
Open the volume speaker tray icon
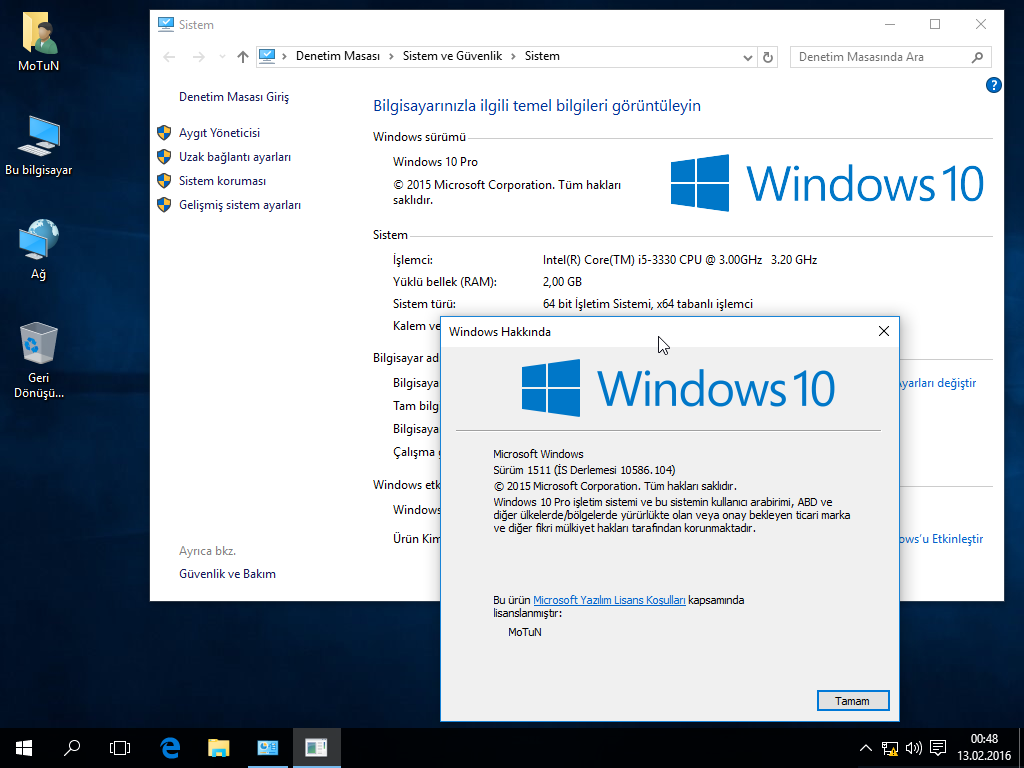coord(914,748)
